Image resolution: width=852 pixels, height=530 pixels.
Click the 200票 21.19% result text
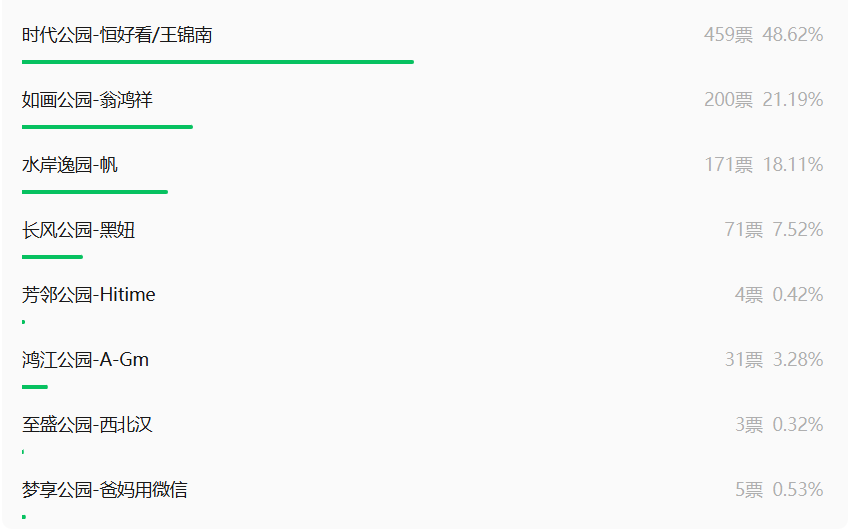tap(763, 99)
